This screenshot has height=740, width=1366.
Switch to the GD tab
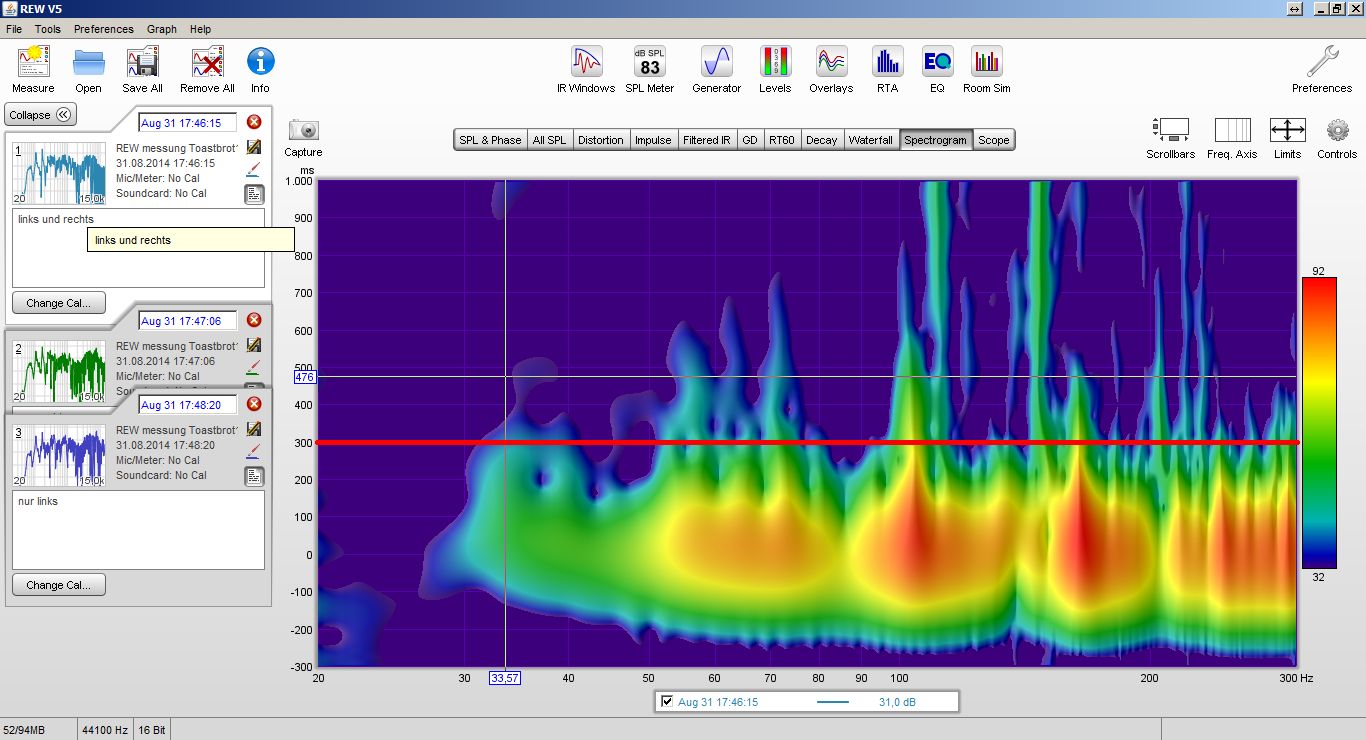coord(750,140)
